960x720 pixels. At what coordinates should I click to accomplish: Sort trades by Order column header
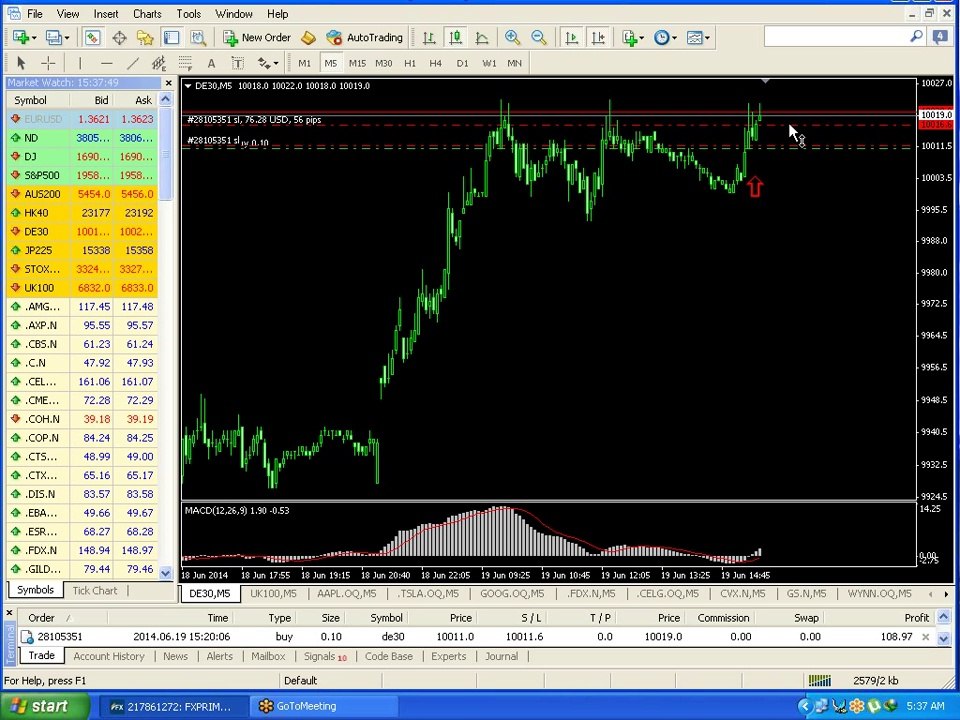click(x=42, y=618)
